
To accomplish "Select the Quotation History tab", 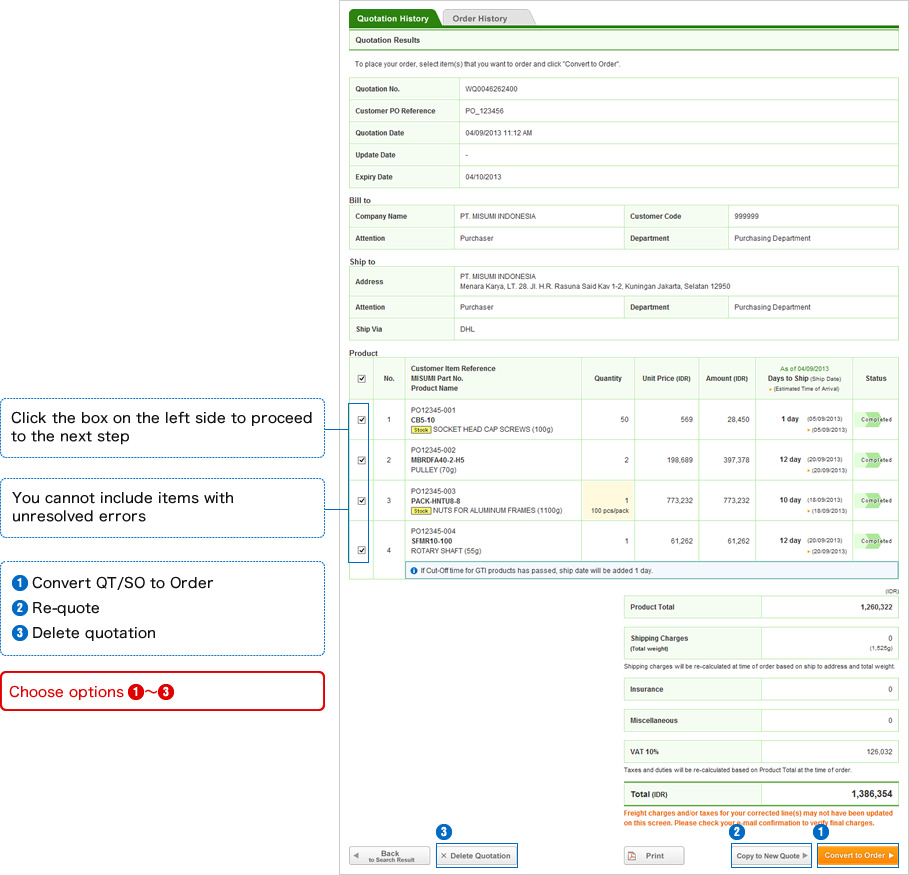I will coord(393,18).
